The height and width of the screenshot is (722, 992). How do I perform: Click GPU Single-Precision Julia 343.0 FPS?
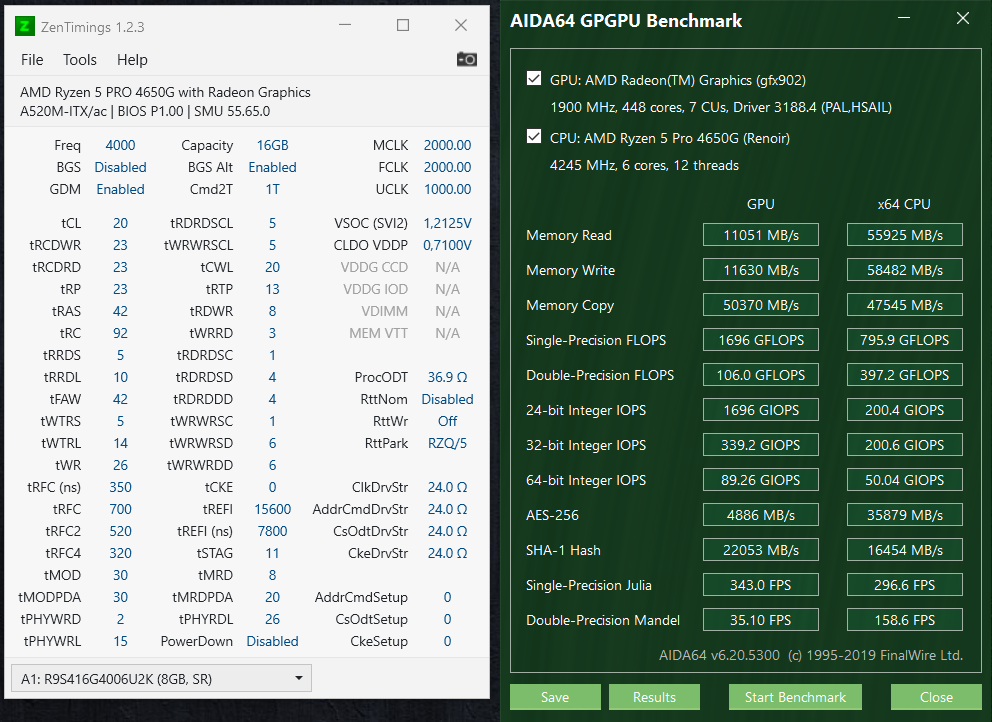coord(760,585)
